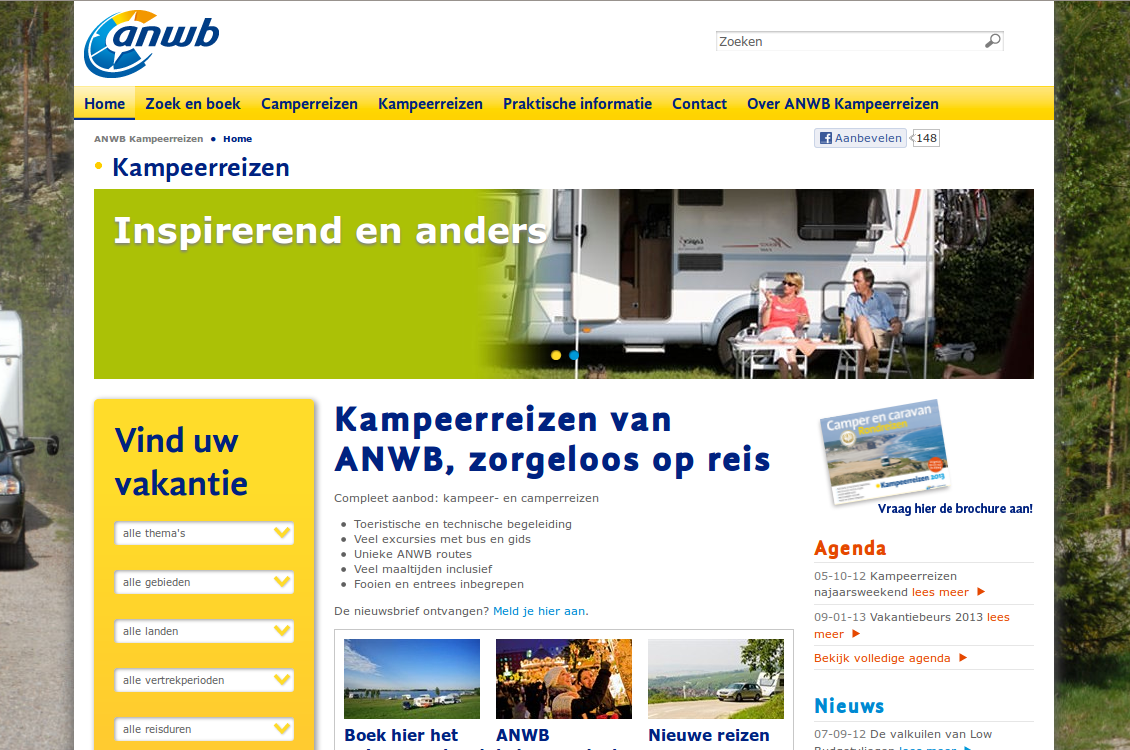The width and height of the screenshot is (1130, 750).
Task: Go to the Contact page
Action: click(x=699, y=104)
